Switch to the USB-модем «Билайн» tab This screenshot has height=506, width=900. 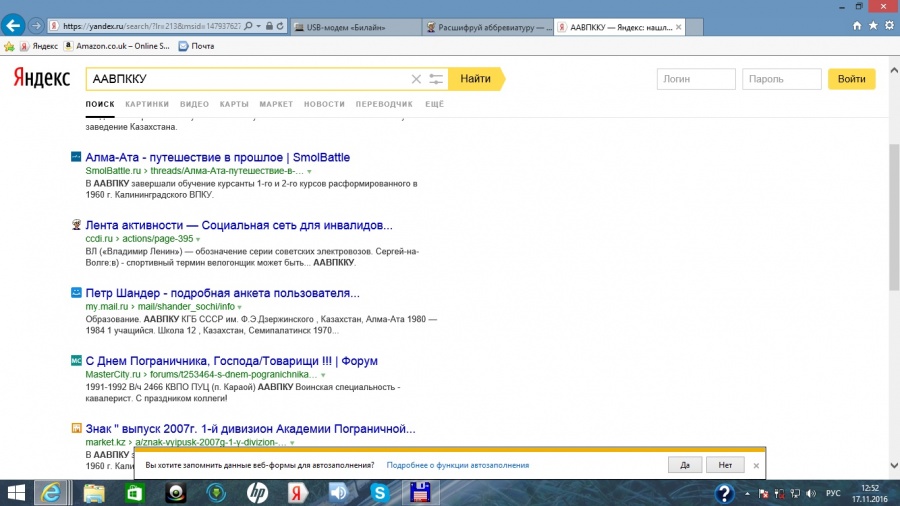(x=355, y=27)
